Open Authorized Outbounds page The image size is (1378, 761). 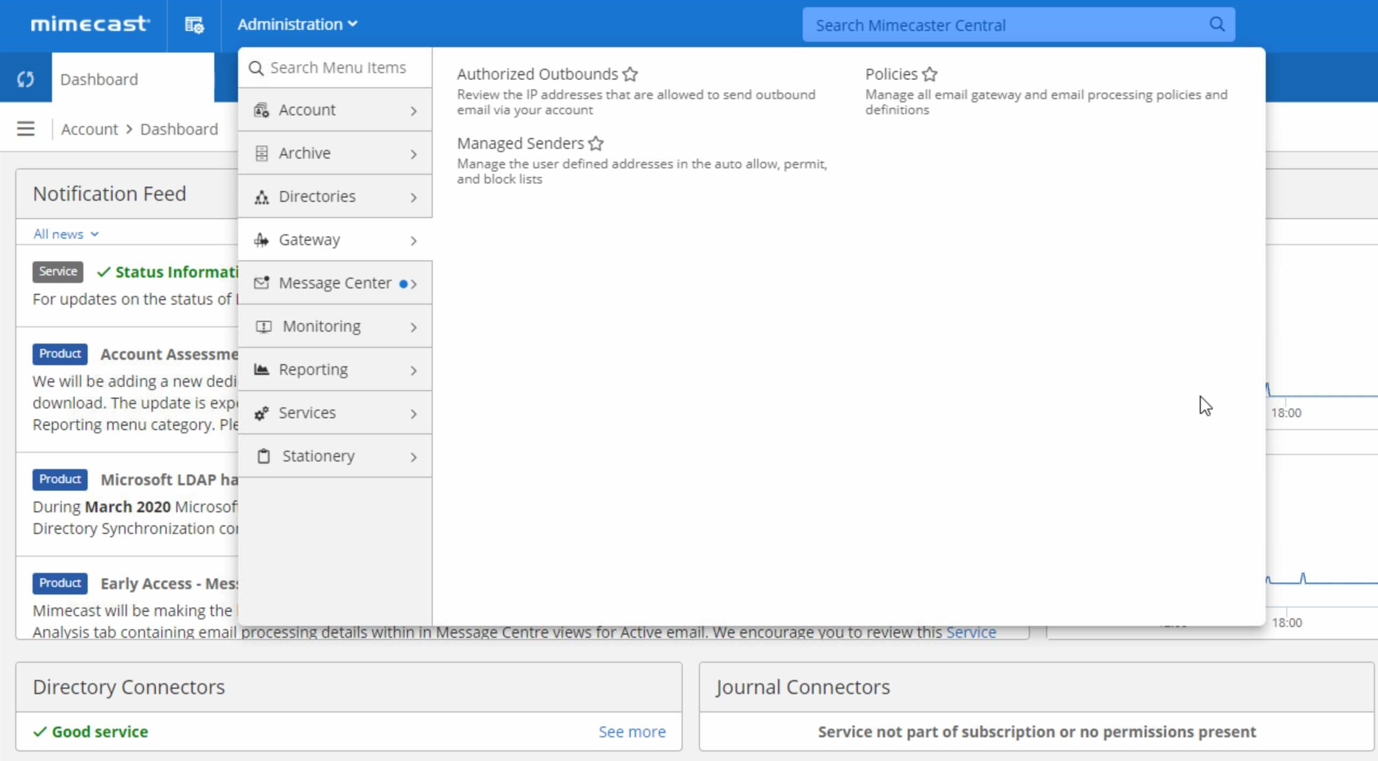[537, 74]
